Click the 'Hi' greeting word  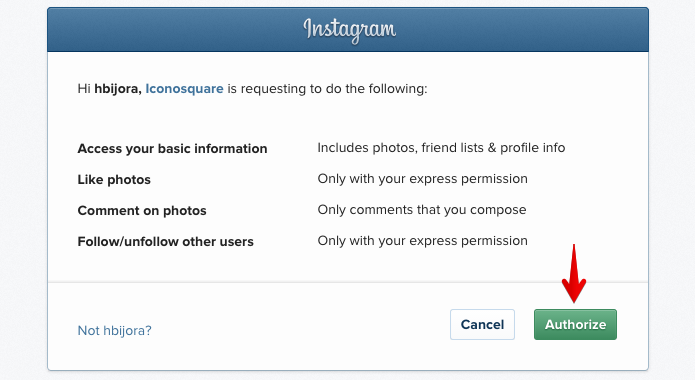[84, 89]
